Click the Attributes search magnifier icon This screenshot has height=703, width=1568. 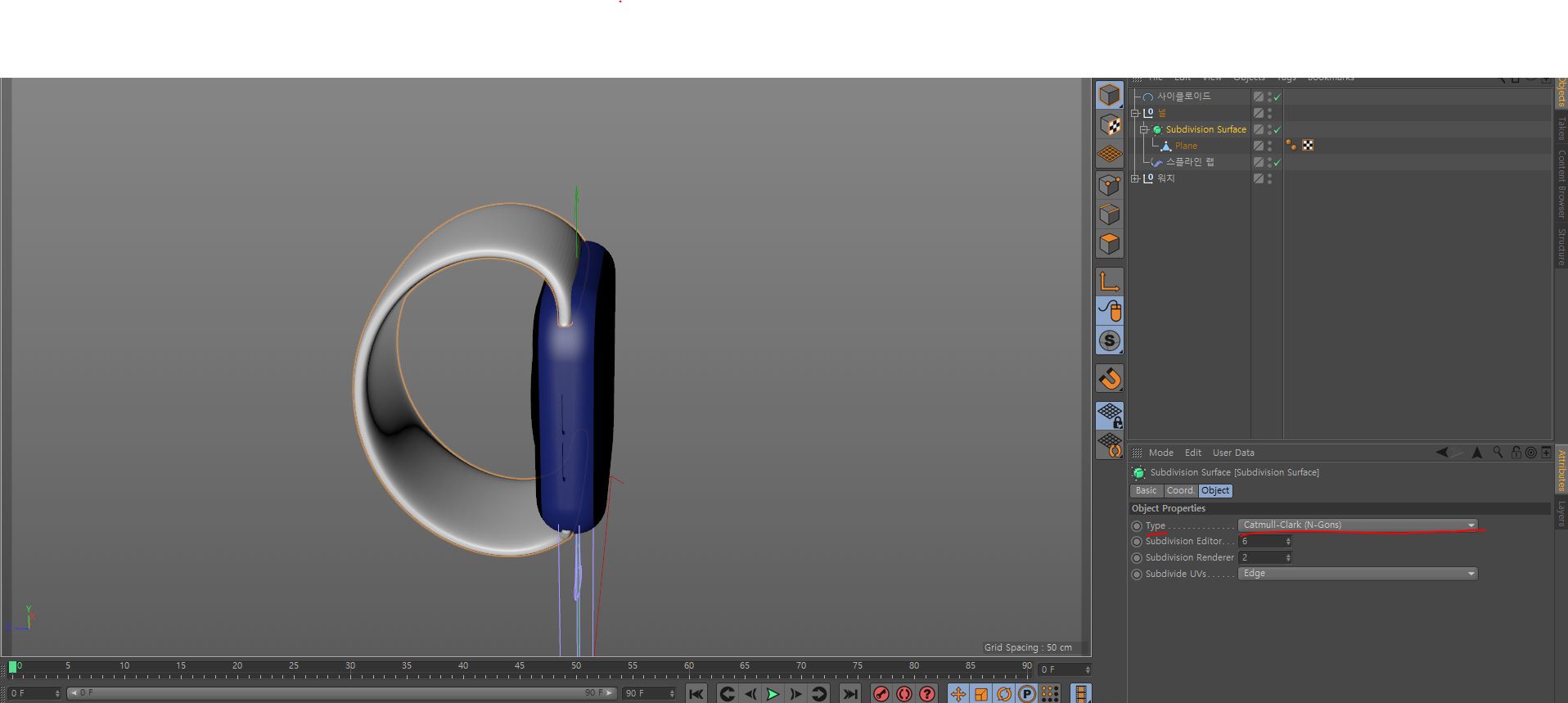1498,452
